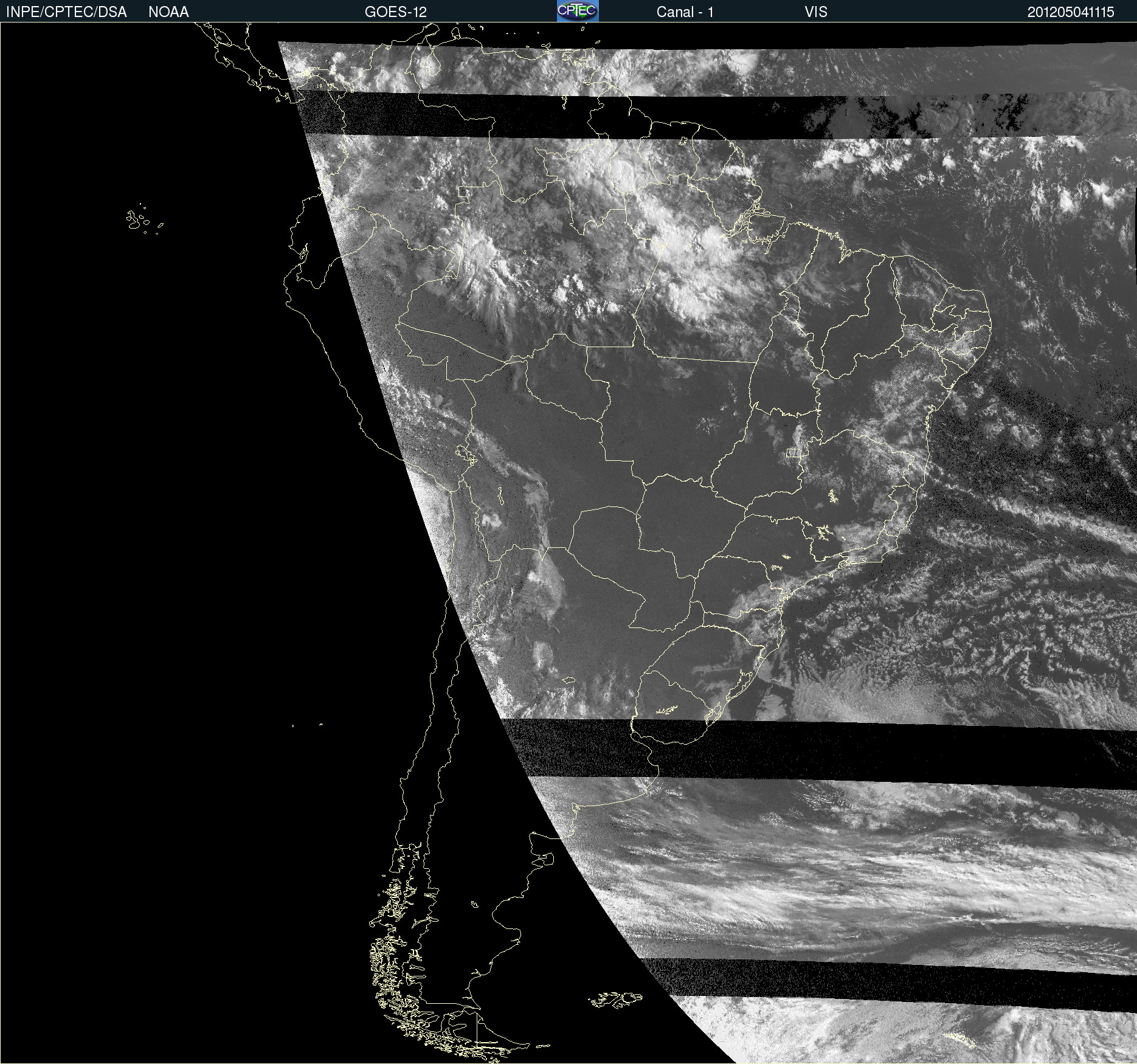Select the INPE/CPTEC/DSA header text
The image size is (1137, 1064).
[x=66, y=12]
